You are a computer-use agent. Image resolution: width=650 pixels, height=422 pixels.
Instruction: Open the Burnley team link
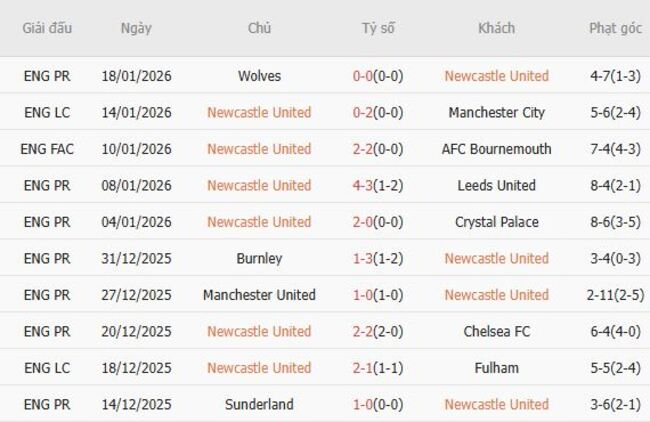click(259, 258)
